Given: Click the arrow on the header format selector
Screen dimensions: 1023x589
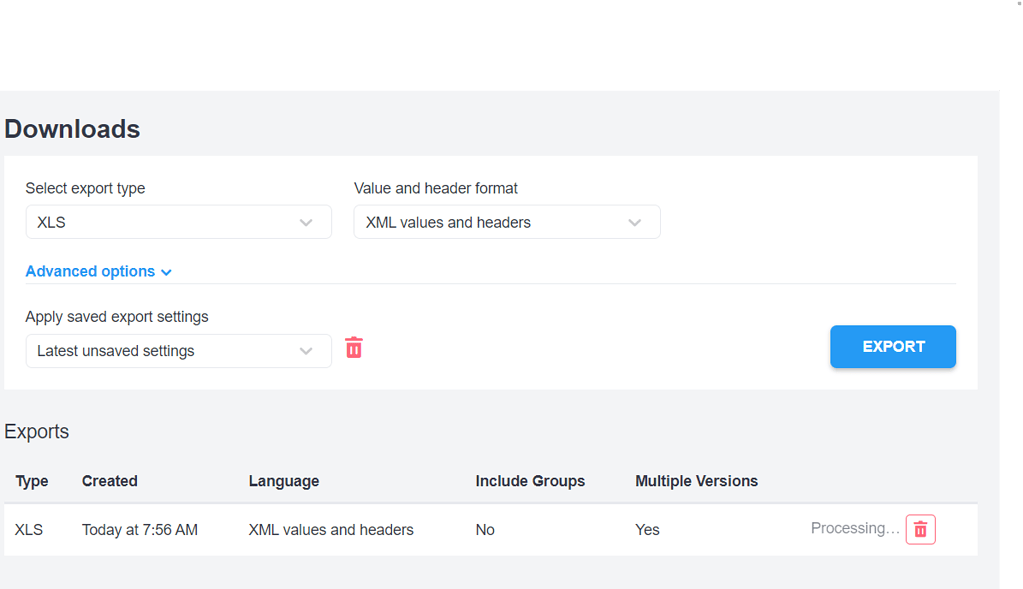Looking at the screenshot, I should (634, 222).
